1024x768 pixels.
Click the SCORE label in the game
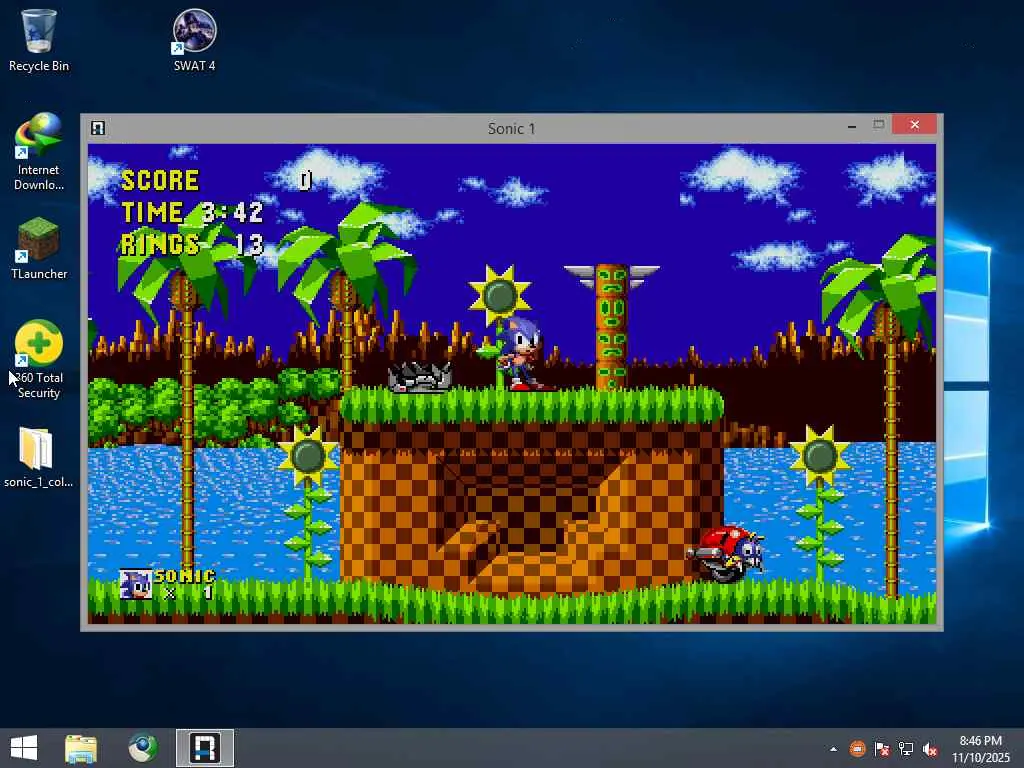point(160,180)
